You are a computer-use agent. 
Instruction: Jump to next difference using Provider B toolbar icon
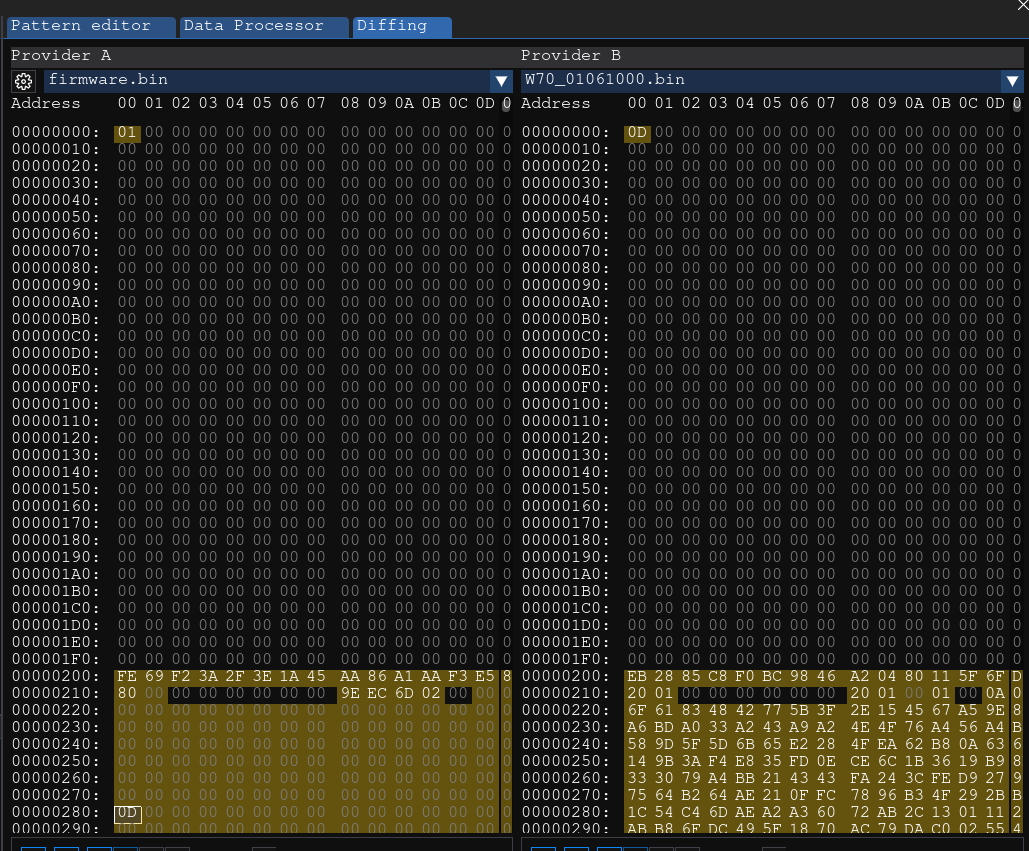pyautogui.click(x=608, y=847)
